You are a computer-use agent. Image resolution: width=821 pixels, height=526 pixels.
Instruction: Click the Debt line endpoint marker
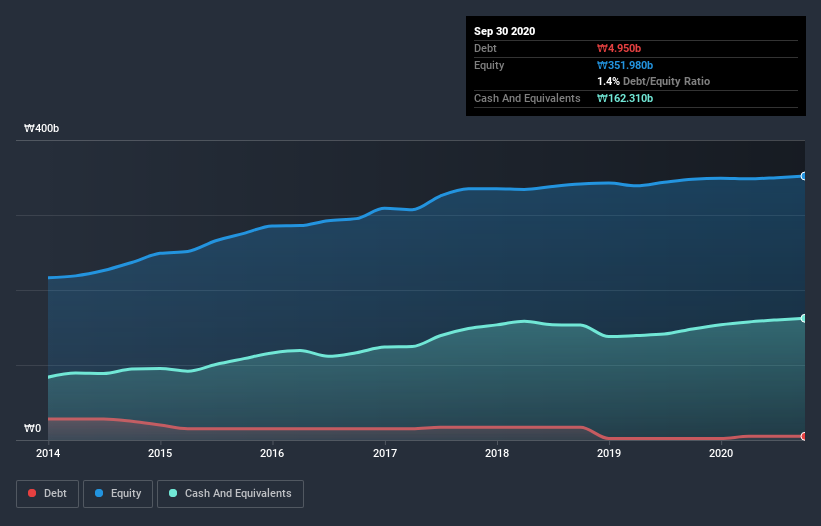(804, 436)
